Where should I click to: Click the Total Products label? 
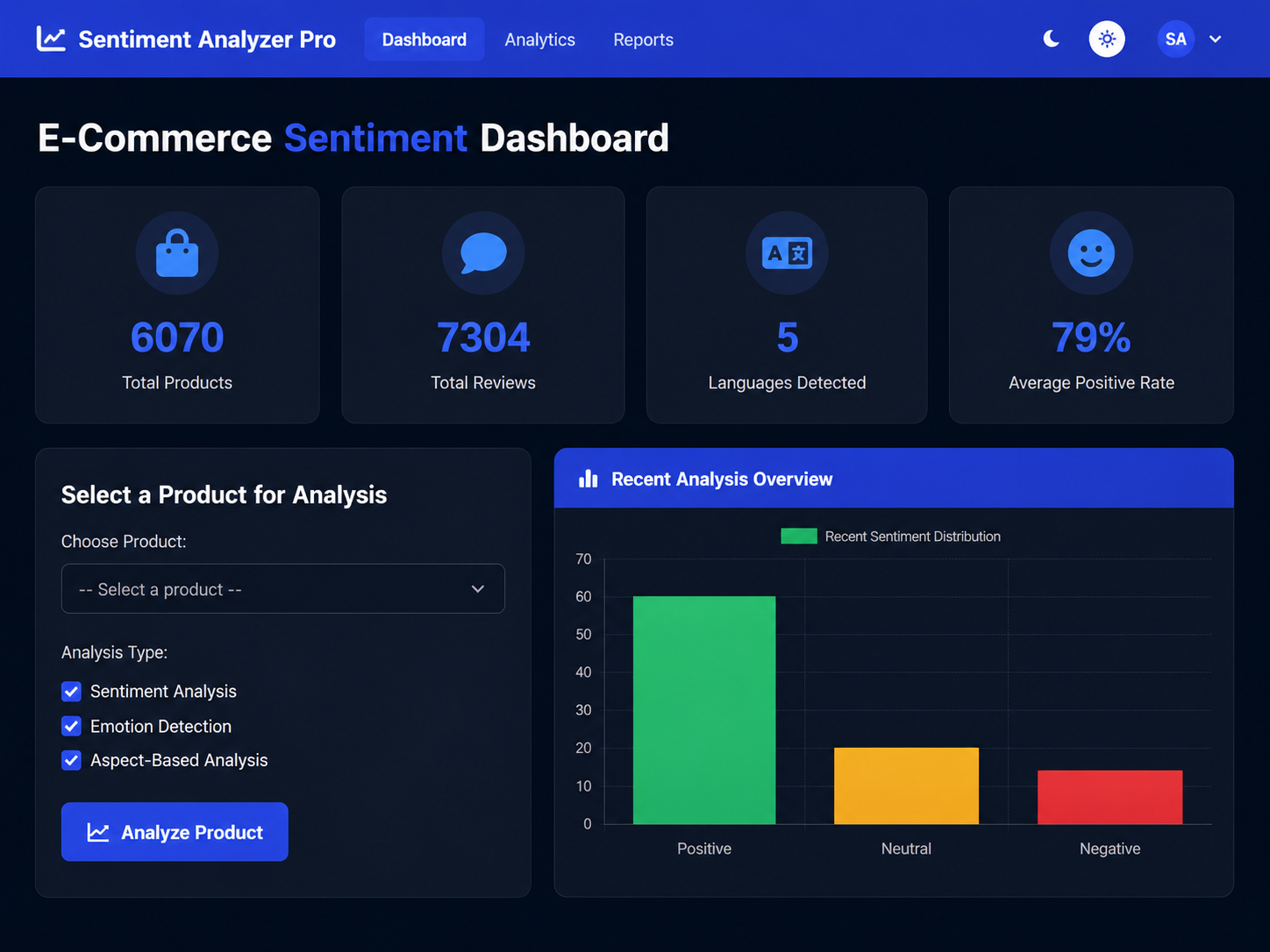point(177,383)
